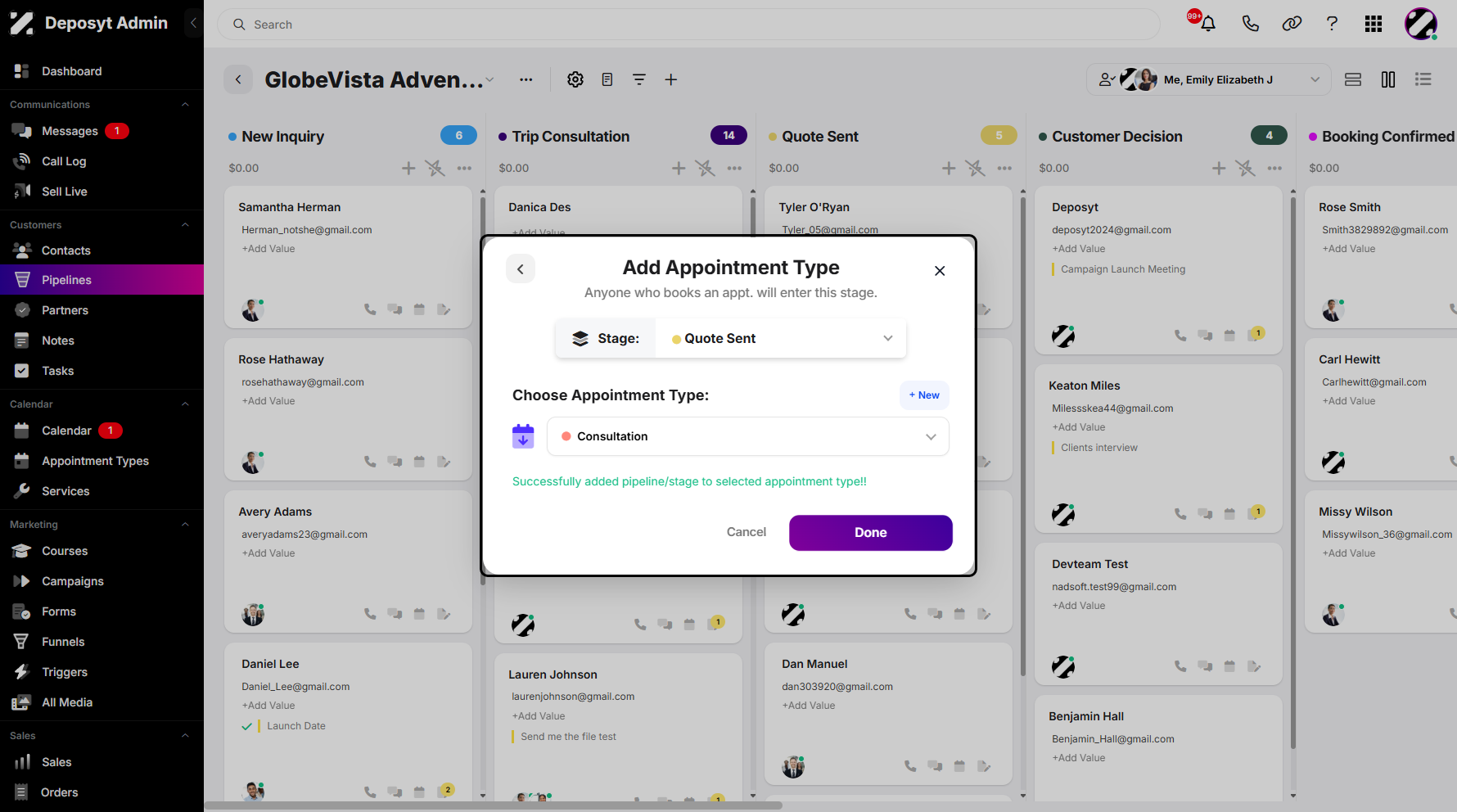Open Lauren Johnson card title

click(x=553, y=674)
